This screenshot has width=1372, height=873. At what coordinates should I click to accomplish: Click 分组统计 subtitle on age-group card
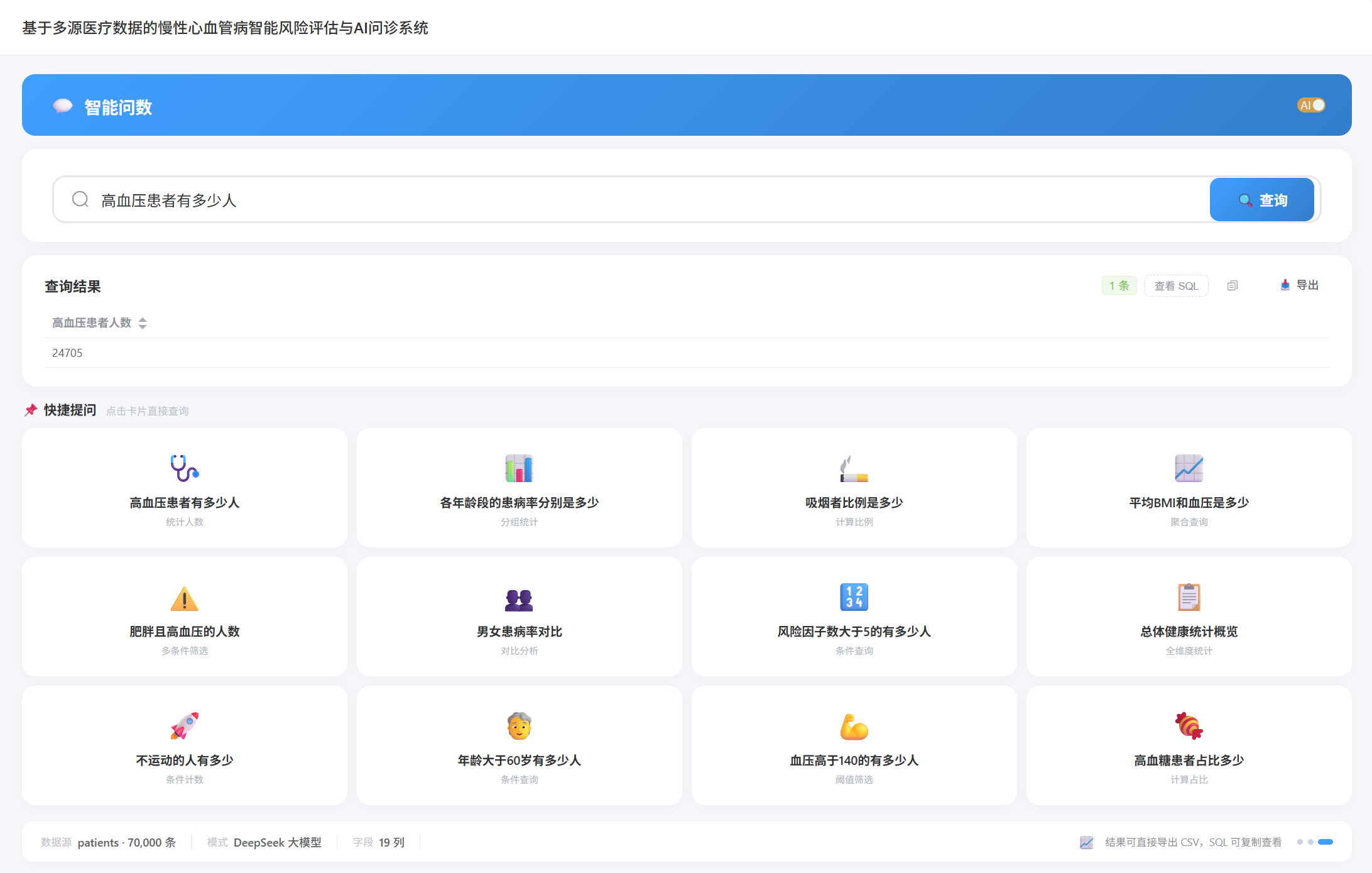pos(519,522)
